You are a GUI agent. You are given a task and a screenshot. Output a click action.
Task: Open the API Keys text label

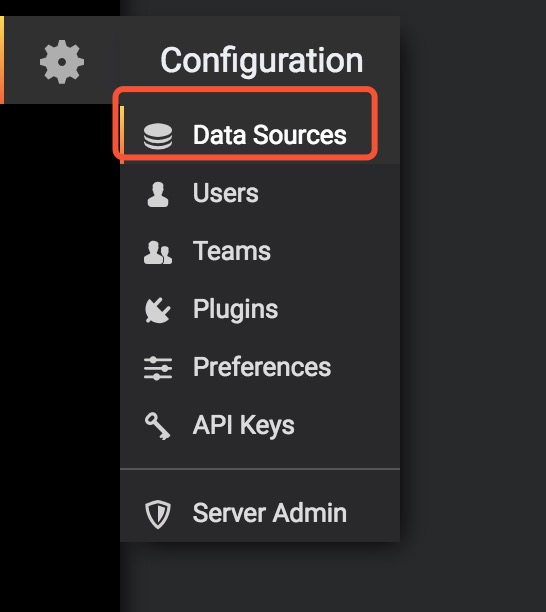point(244,426)
